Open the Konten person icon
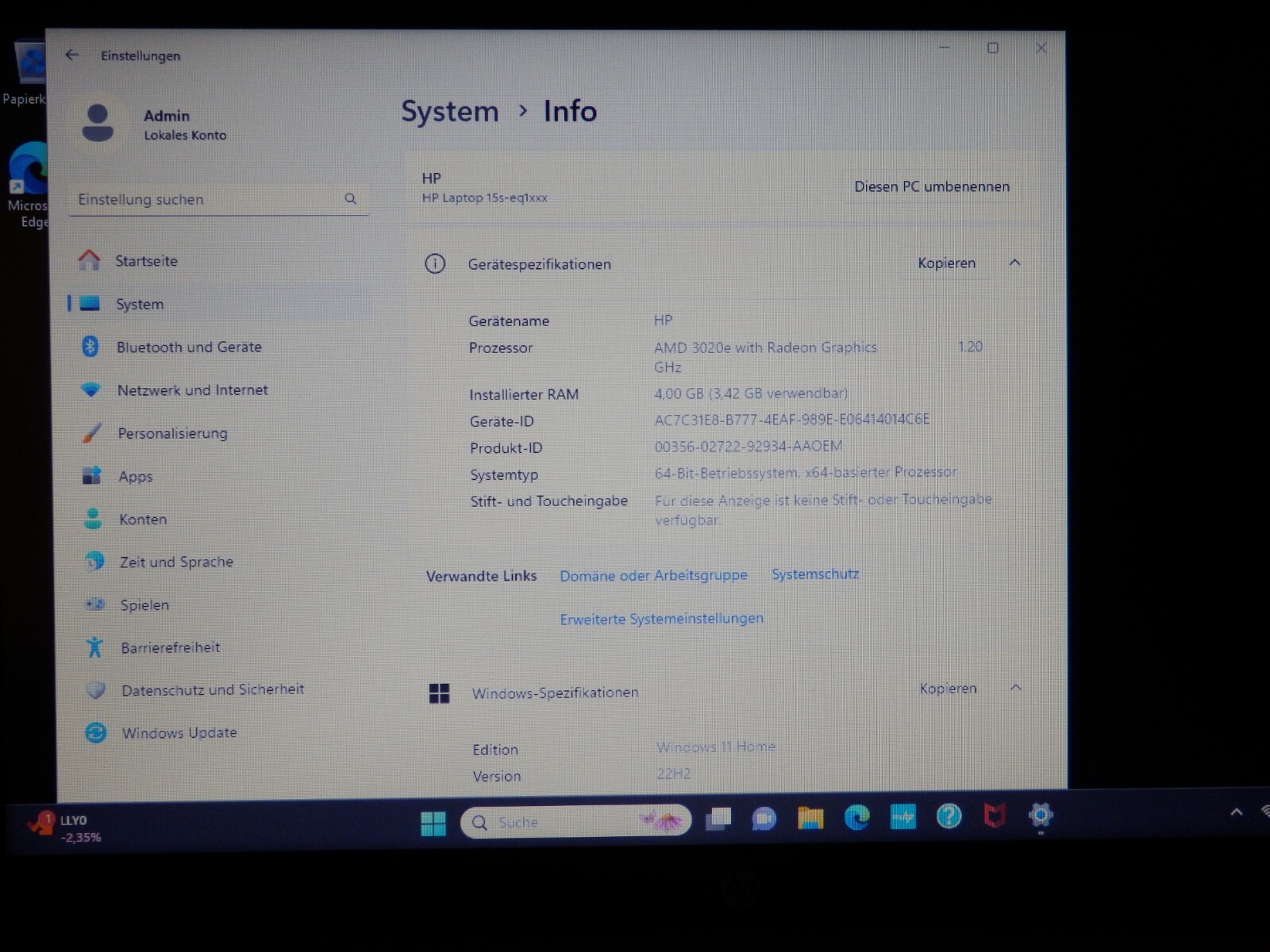The height and width of the screenshot is (952, 1270). click(x=93, y=519)
